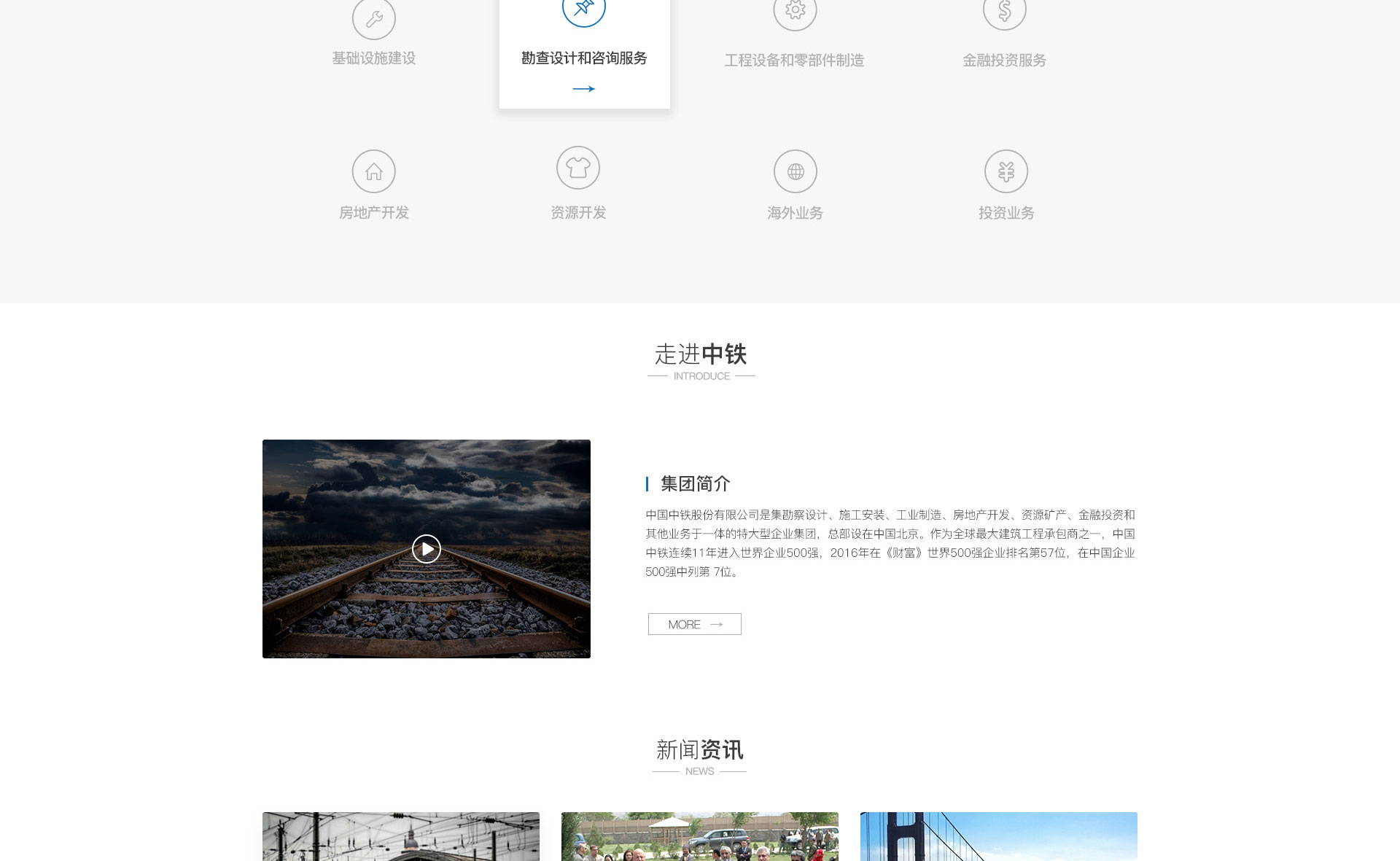The width and height of the screenshot is (1400, 861).
Task: Open the suspension bridge news thumbnail
Action: [x=999, y=836]
